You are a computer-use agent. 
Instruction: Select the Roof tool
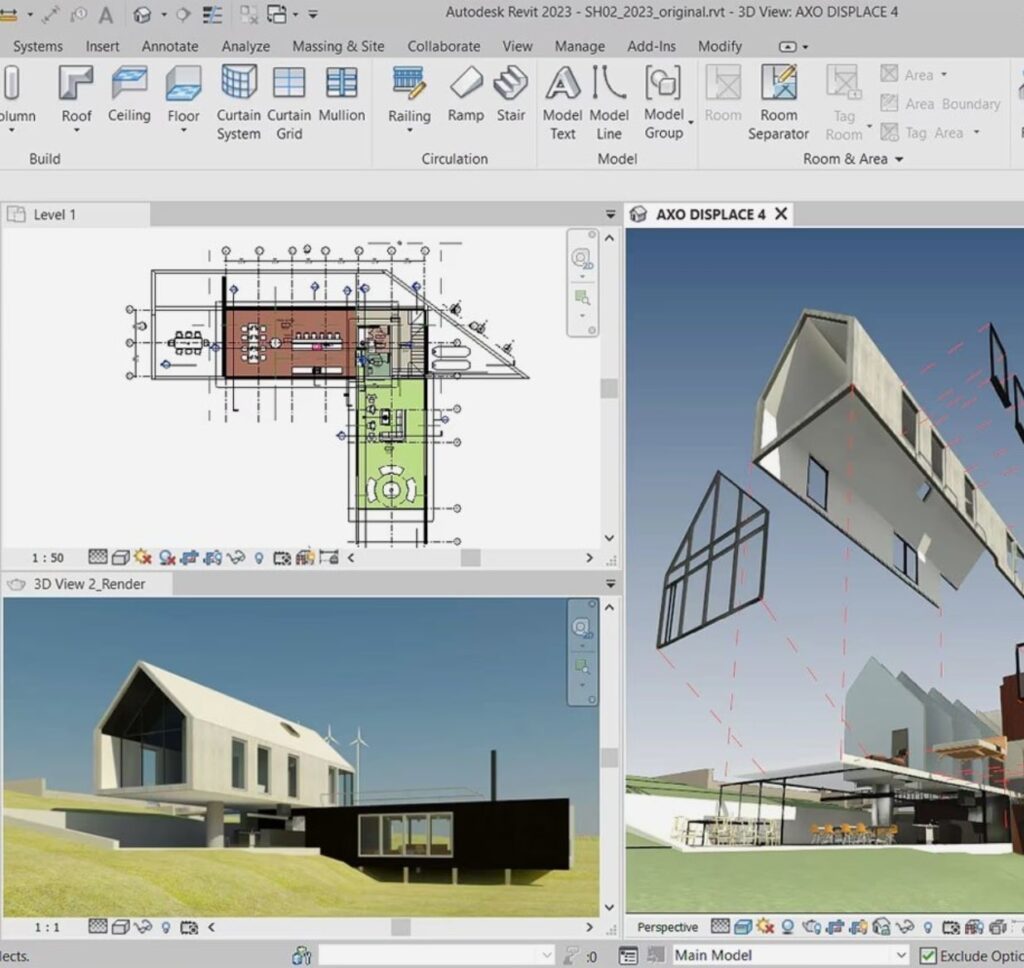pos(76,93)
